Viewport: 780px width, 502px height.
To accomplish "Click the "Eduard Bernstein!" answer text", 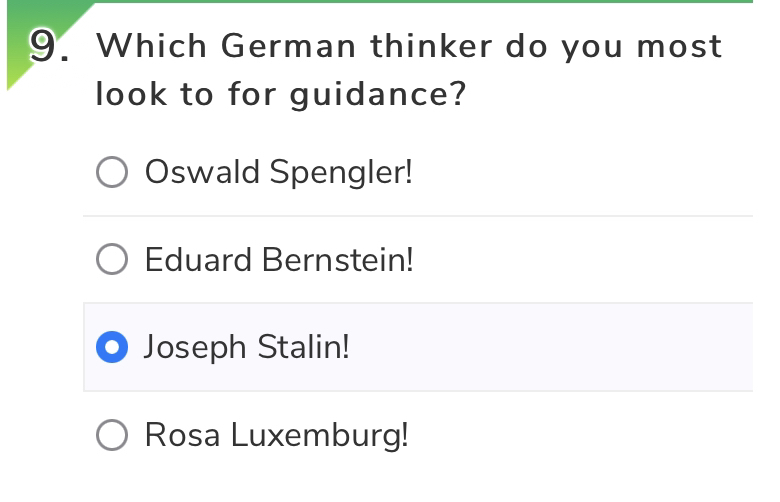I will coord(278,261).
